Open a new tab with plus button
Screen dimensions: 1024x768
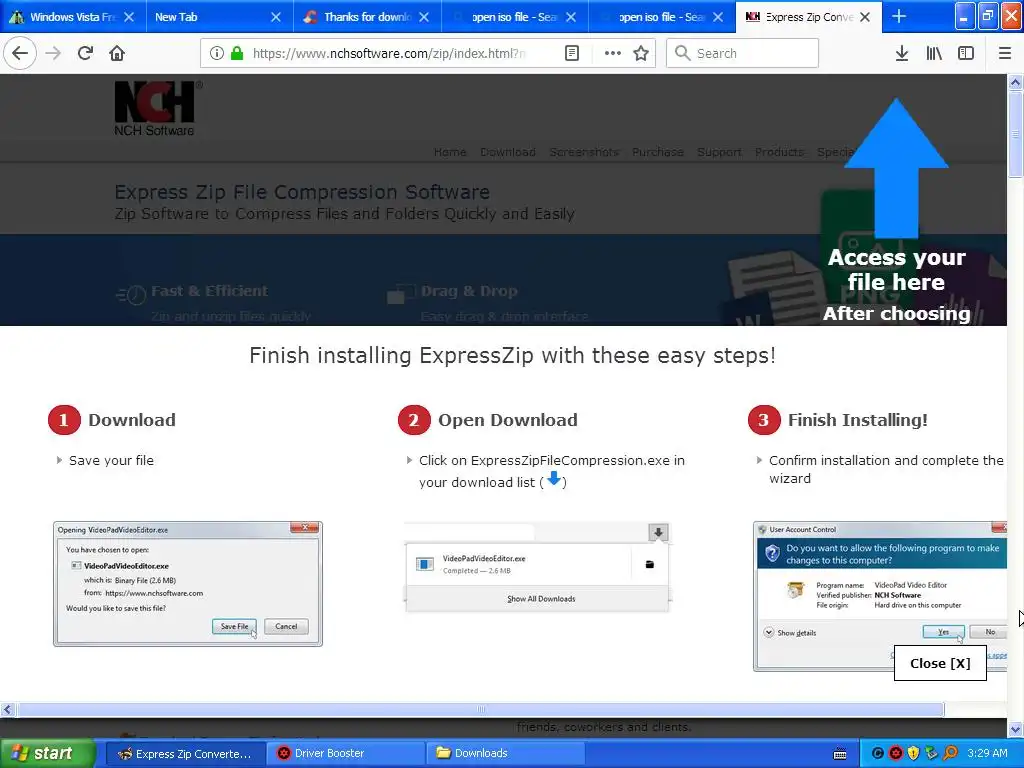coord(899,16)
